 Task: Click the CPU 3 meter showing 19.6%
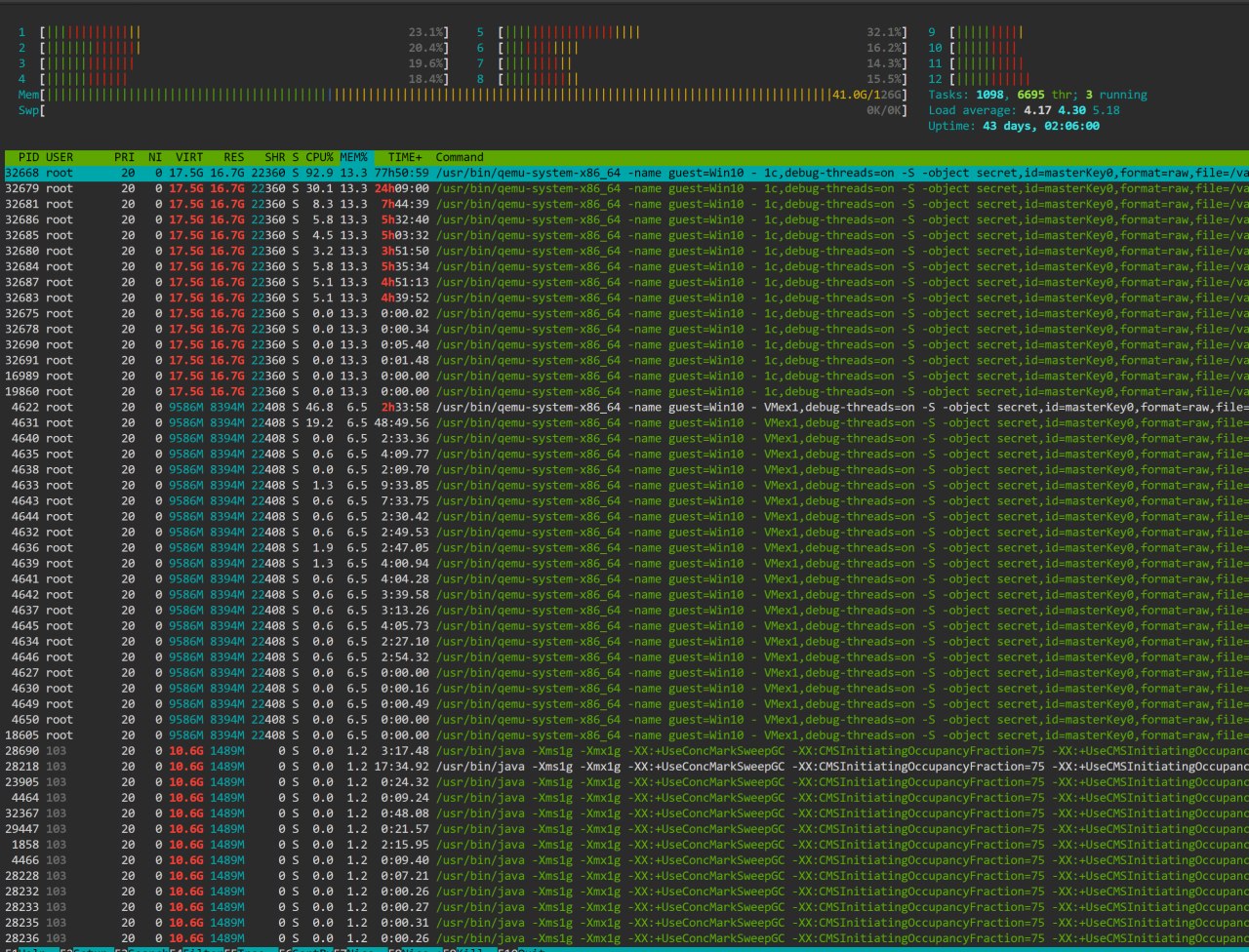[233, 63]
